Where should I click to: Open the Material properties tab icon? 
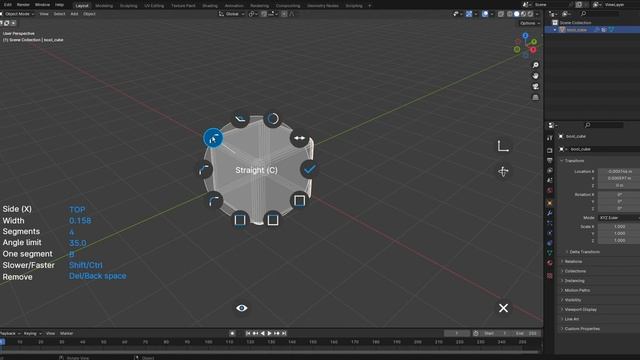(550, 263)
